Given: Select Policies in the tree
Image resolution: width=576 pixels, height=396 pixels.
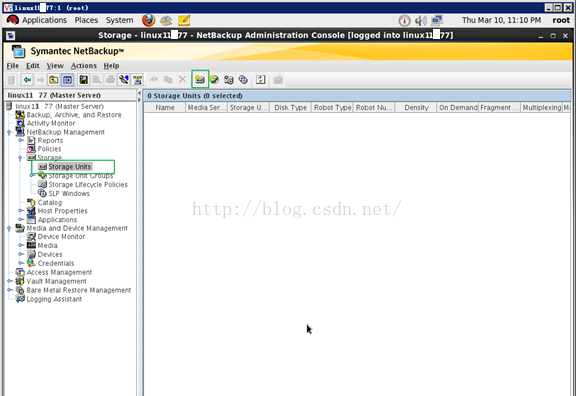Looking at the screenshot, I should (x=49, y=149).
